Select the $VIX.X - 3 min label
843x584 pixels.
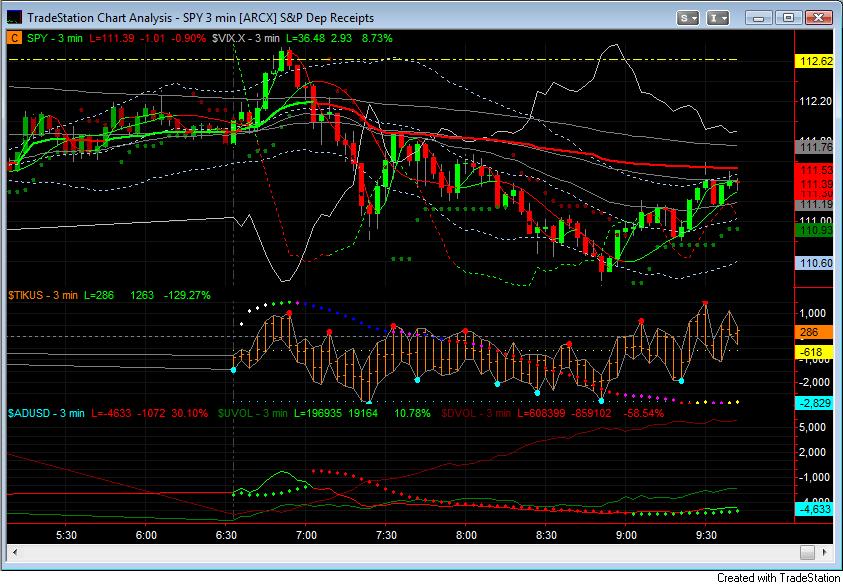pos(246,38)
